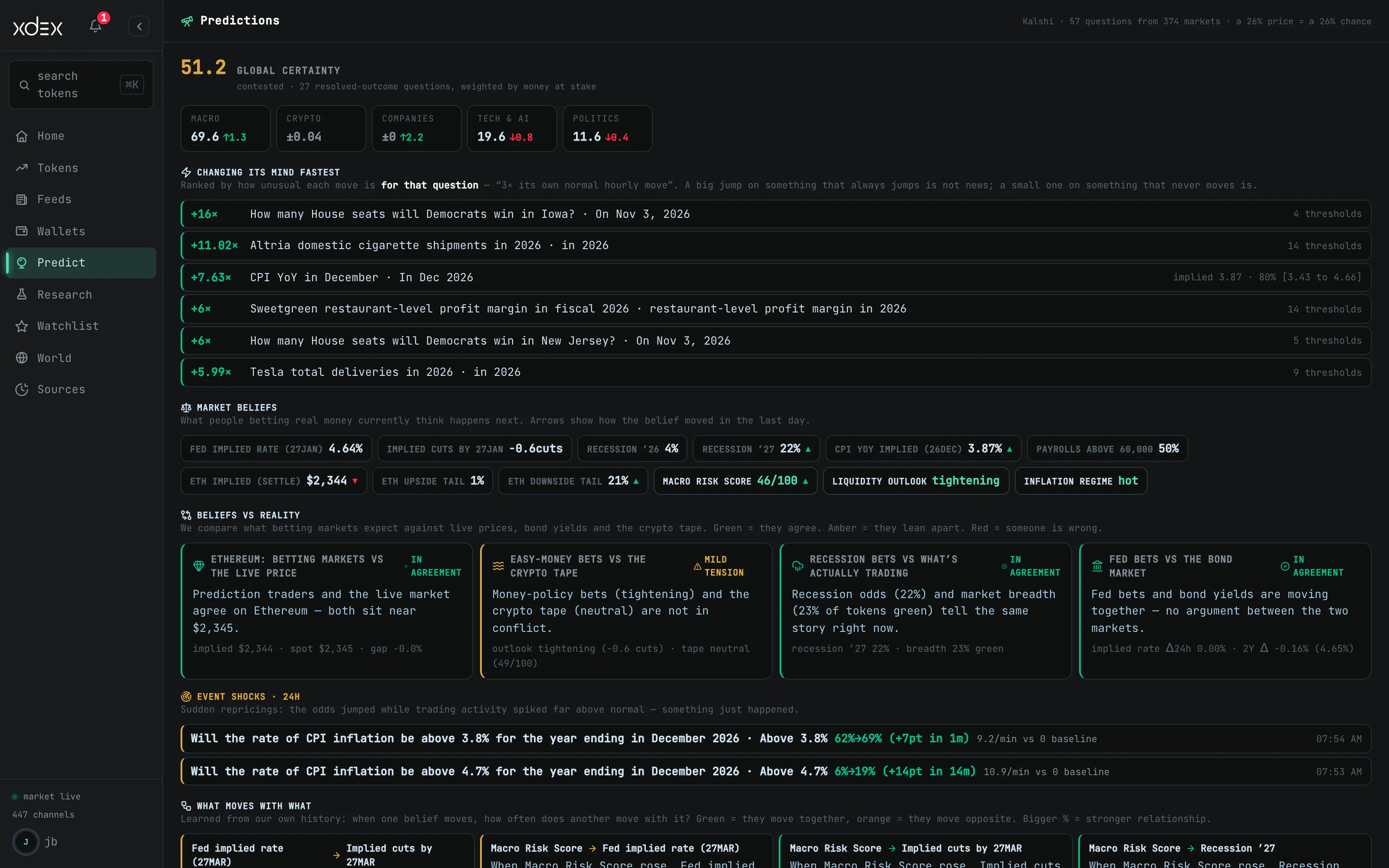Image resolution: width=1389 pixels, height=868 pixels.
Task: Open the World page
Action: 81,358
